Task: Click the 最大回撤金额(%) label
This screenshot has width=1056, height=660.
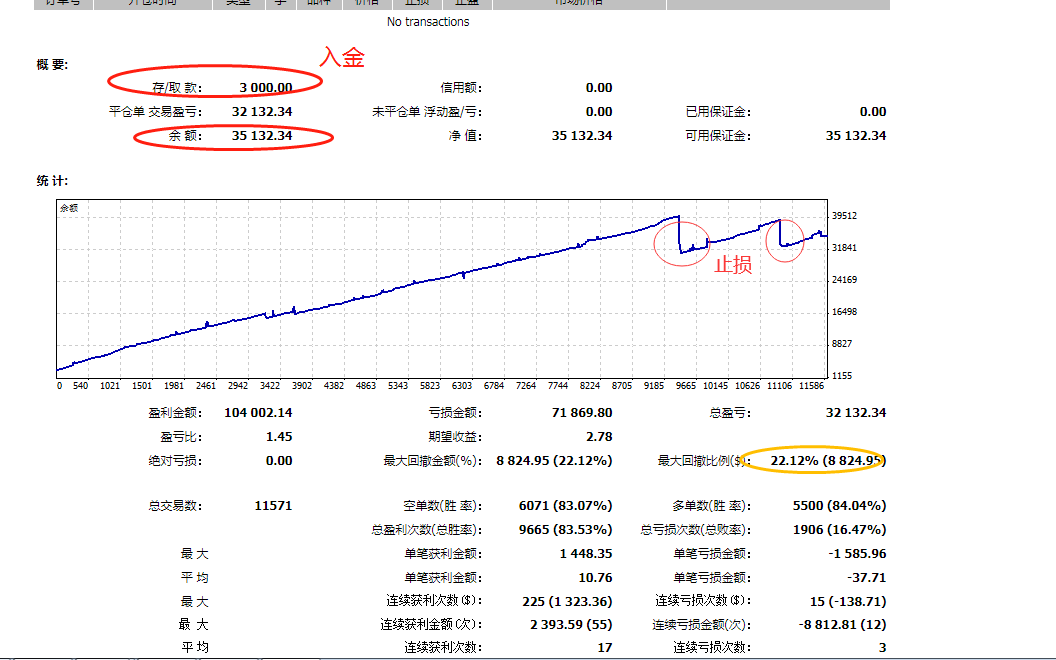Action: pos(433,461)
